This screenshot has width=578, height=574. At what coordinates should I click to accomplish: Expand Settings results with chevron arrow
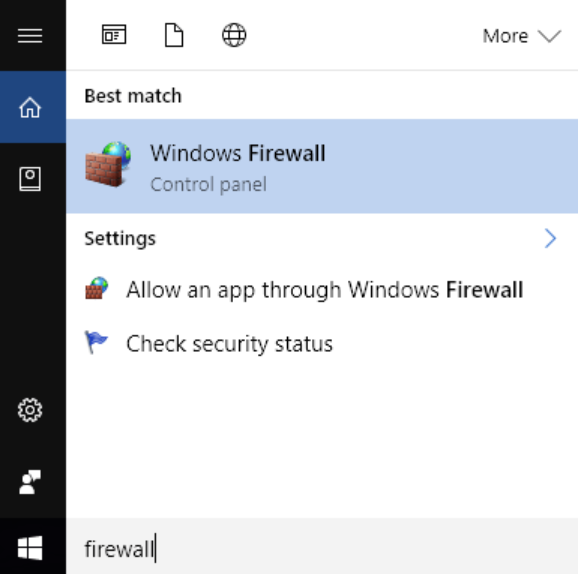(550, 239)
